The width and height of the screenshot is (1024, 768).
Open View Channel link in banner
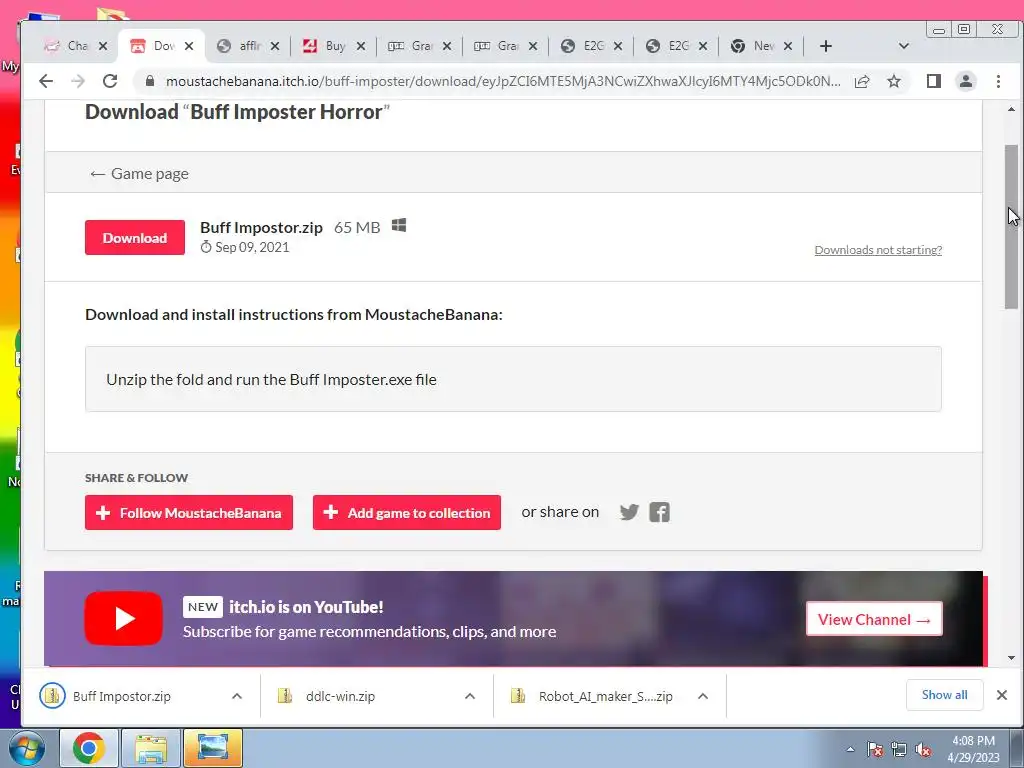[874, 619]
